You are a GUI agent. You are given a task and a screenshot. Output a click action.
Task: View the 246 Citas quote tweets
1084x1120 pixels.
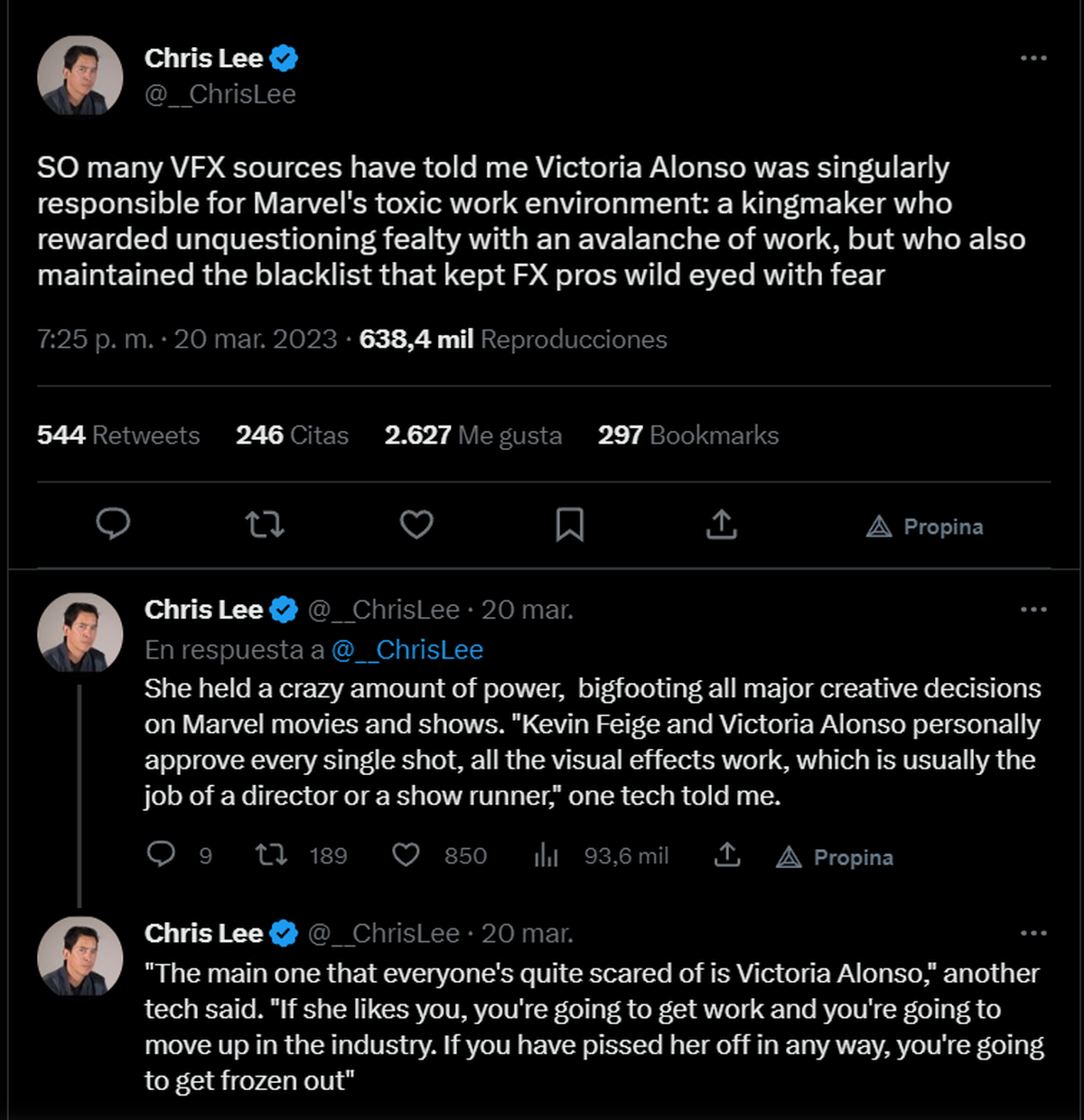(x=292, y=435)
